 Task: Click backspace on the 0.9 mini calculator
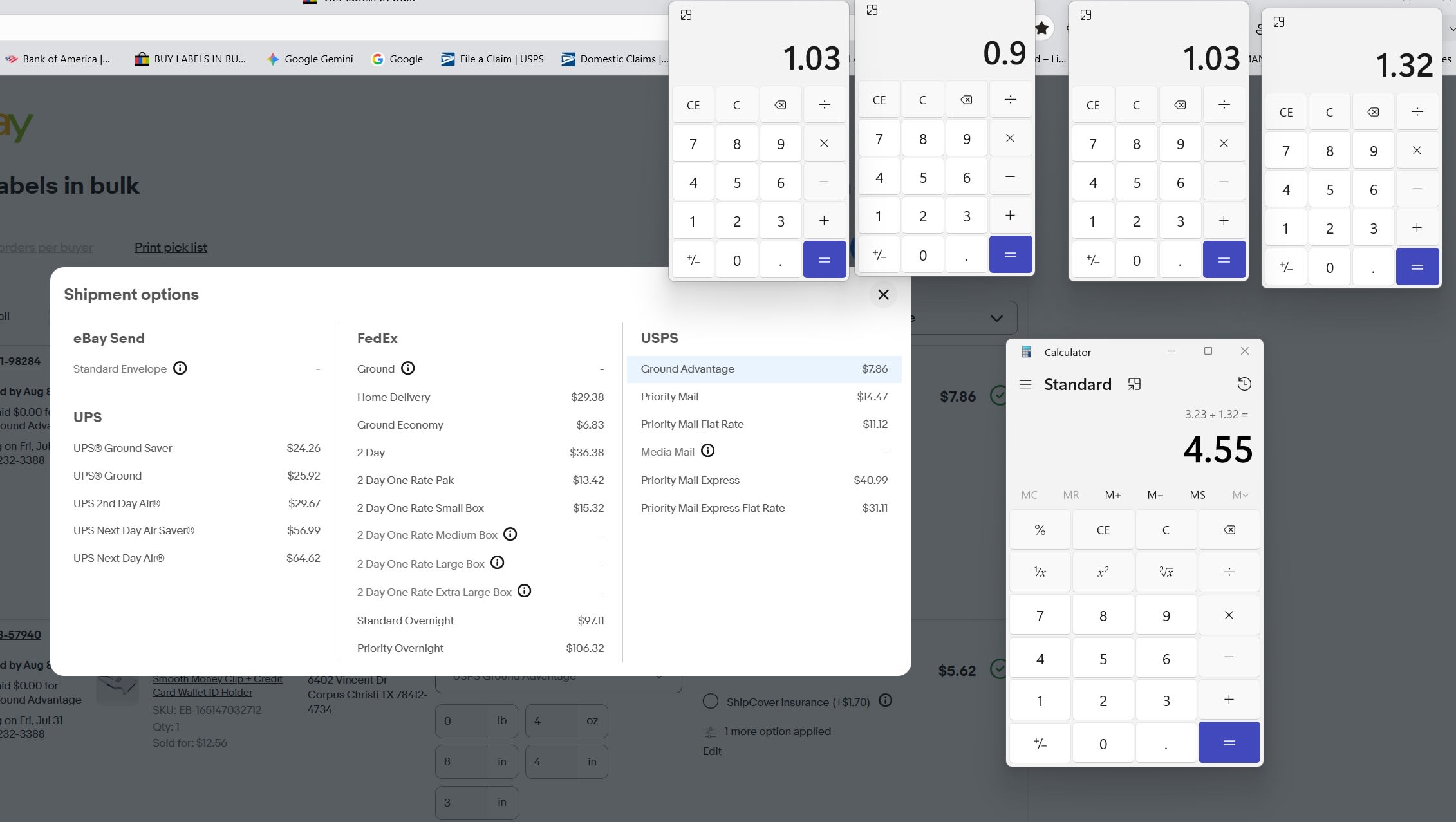(x=966, y=100)
